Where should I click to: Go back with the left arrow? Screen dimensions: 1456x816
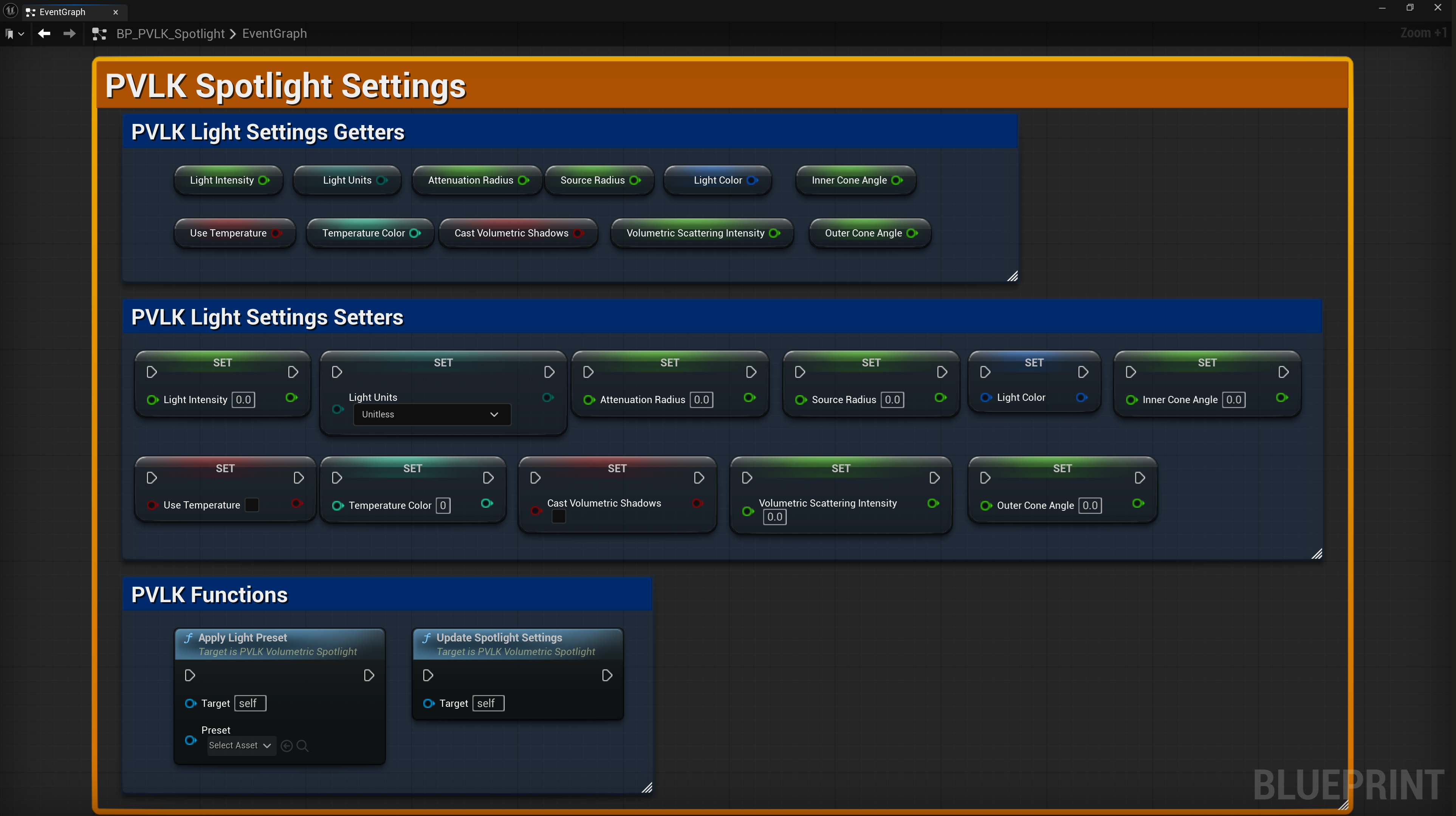click(x=44, y=34)
